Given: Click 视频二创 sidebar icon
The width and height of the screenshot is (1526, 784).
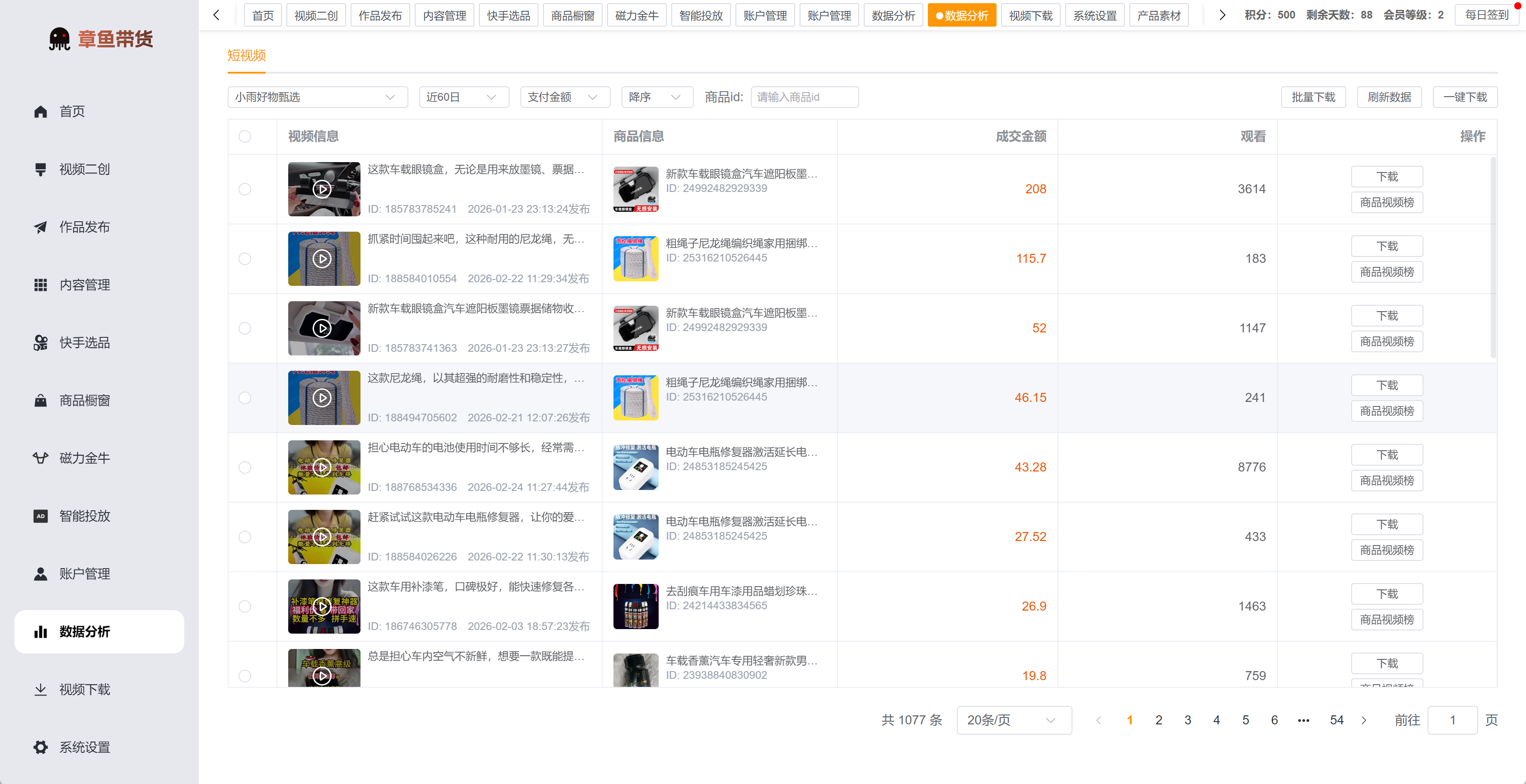Looking at the screenshot, I should click(x=40, y=169).
